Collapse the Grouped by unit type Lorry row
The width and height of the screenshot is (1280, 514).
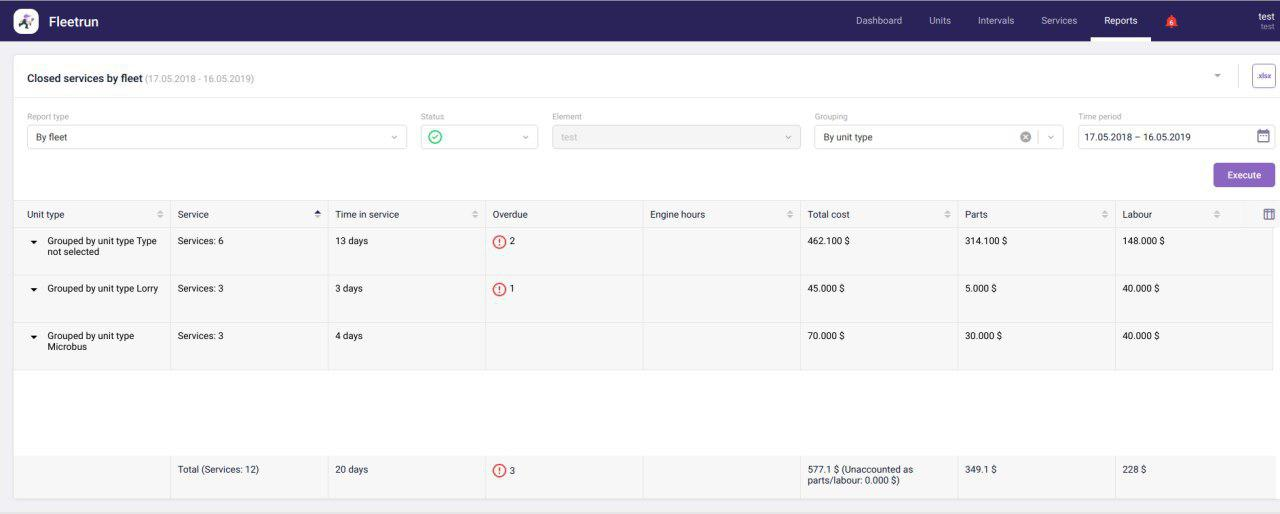pyautogui.click(x=34, y=289)
